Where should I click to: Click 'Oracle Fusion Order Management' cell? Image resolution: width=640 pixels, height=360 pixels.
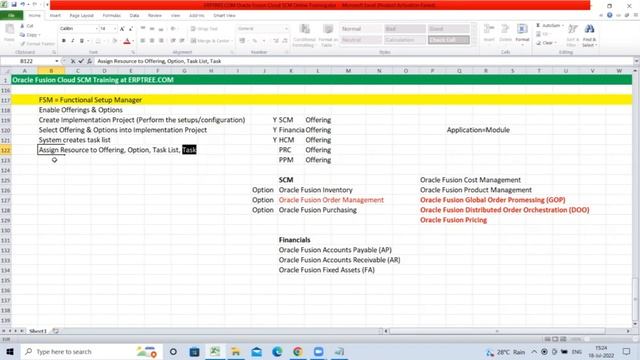point(331,200)
